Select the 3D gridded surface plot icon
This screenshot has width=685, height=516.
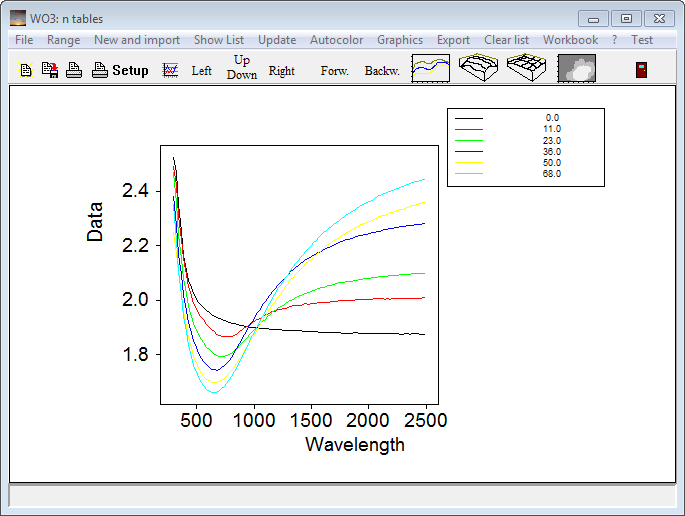tap(527, 68)
